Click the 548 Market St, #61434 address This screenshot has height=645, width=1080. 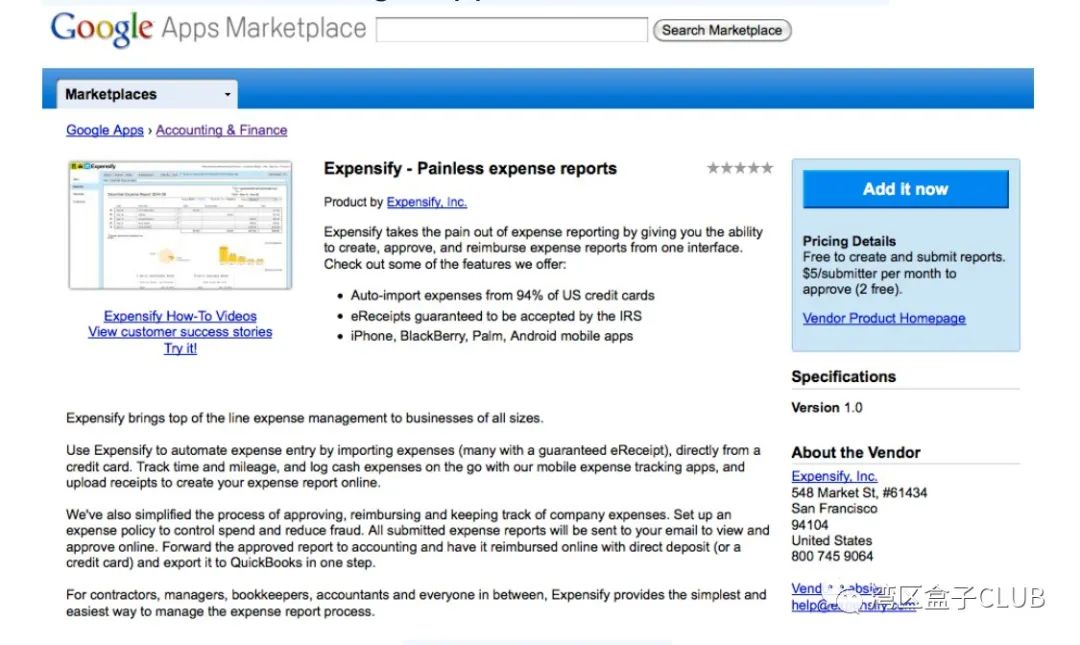[859, 493]
